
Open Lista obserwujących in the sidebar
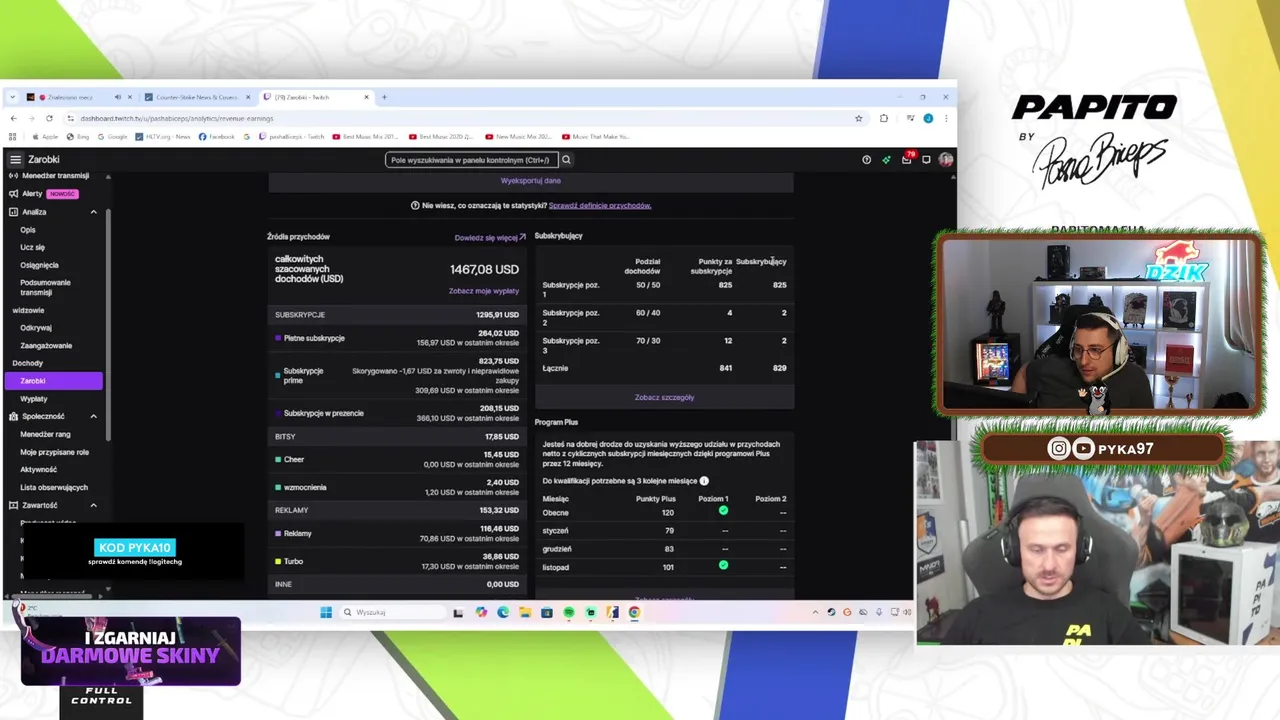coord(54,487)
